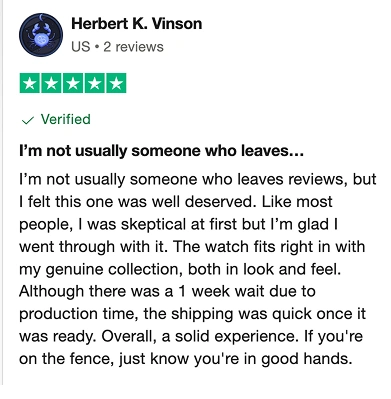The width and height of the screenshot is (391, 399).
Task: Click the Verified label text
Action: 66,119
